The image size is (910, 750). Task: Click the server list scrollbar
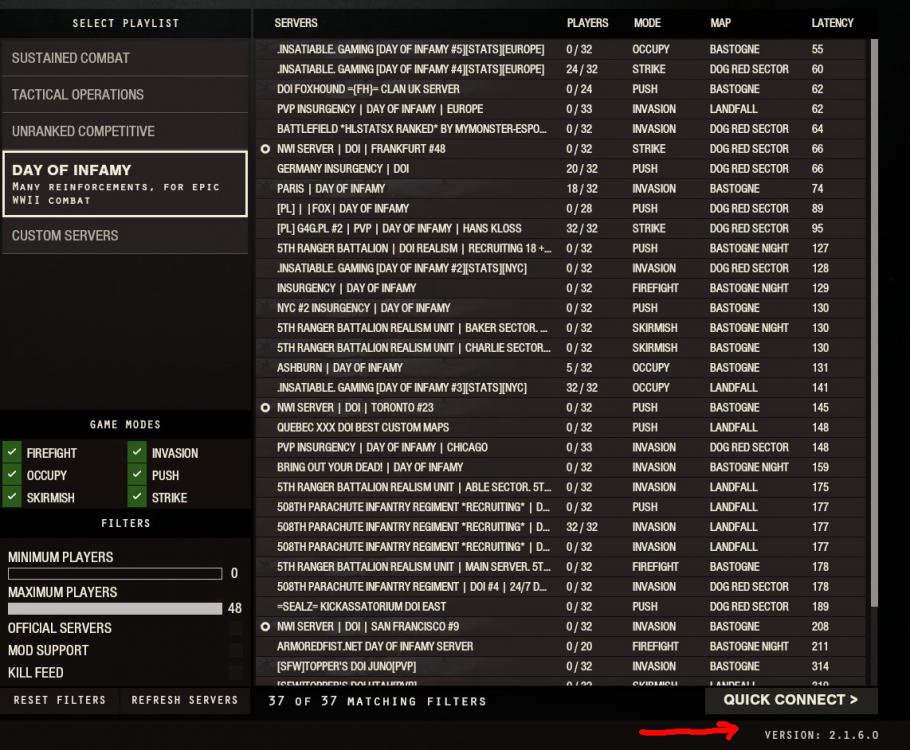pos(874,324)
